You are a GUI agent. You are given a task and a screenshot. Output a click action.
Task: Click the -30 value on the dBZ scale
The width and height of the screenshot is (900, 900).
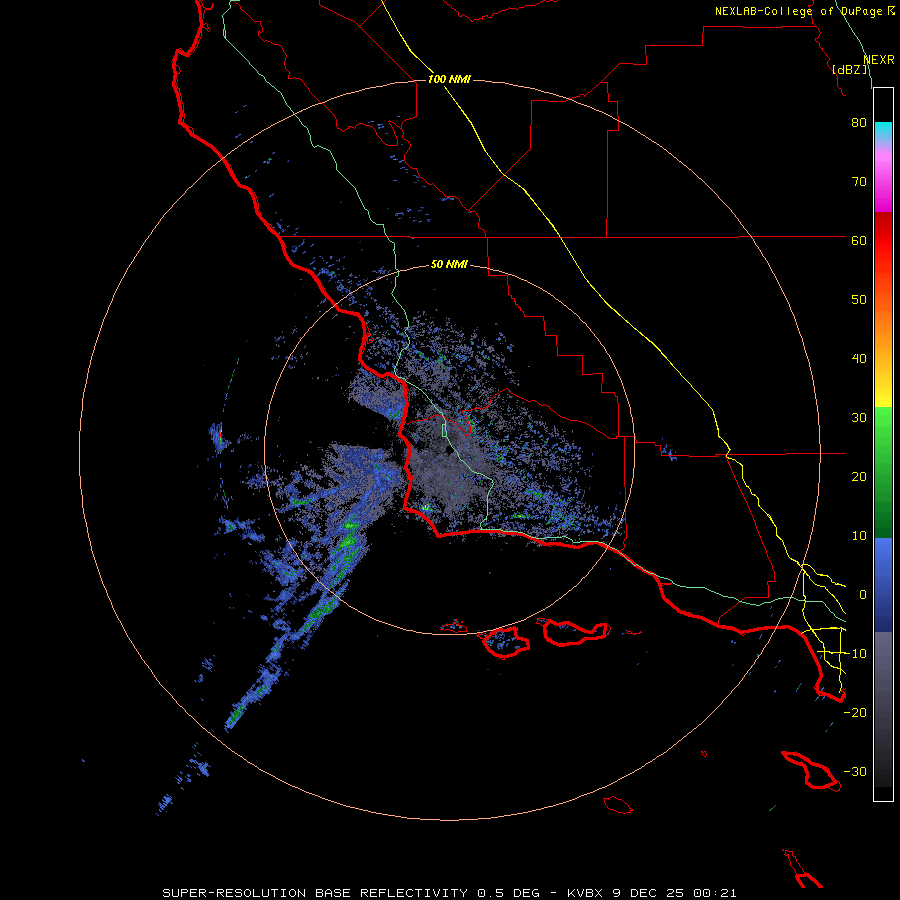pos(855,771)
